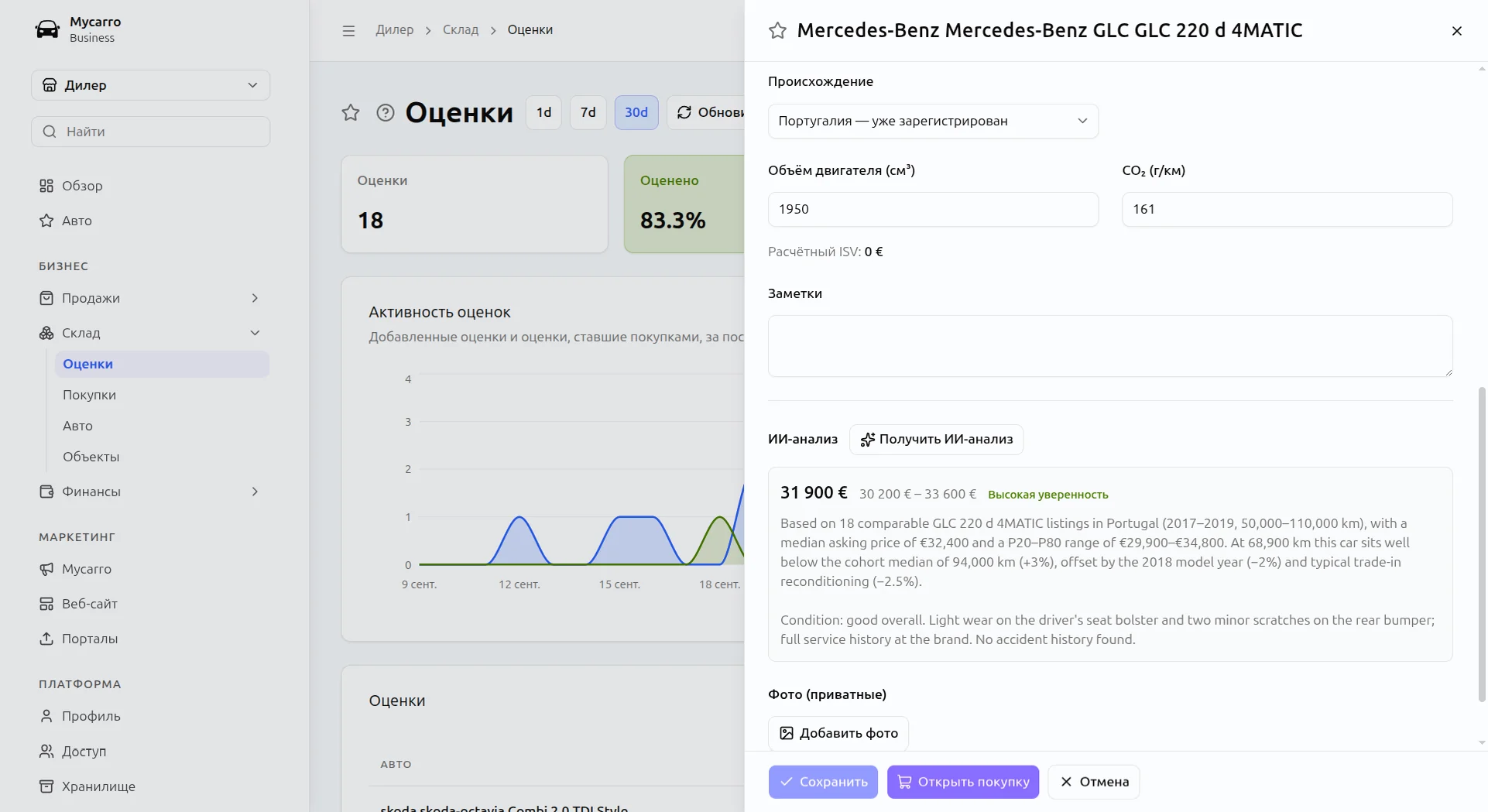Click the Открыть покупку button

963,782
